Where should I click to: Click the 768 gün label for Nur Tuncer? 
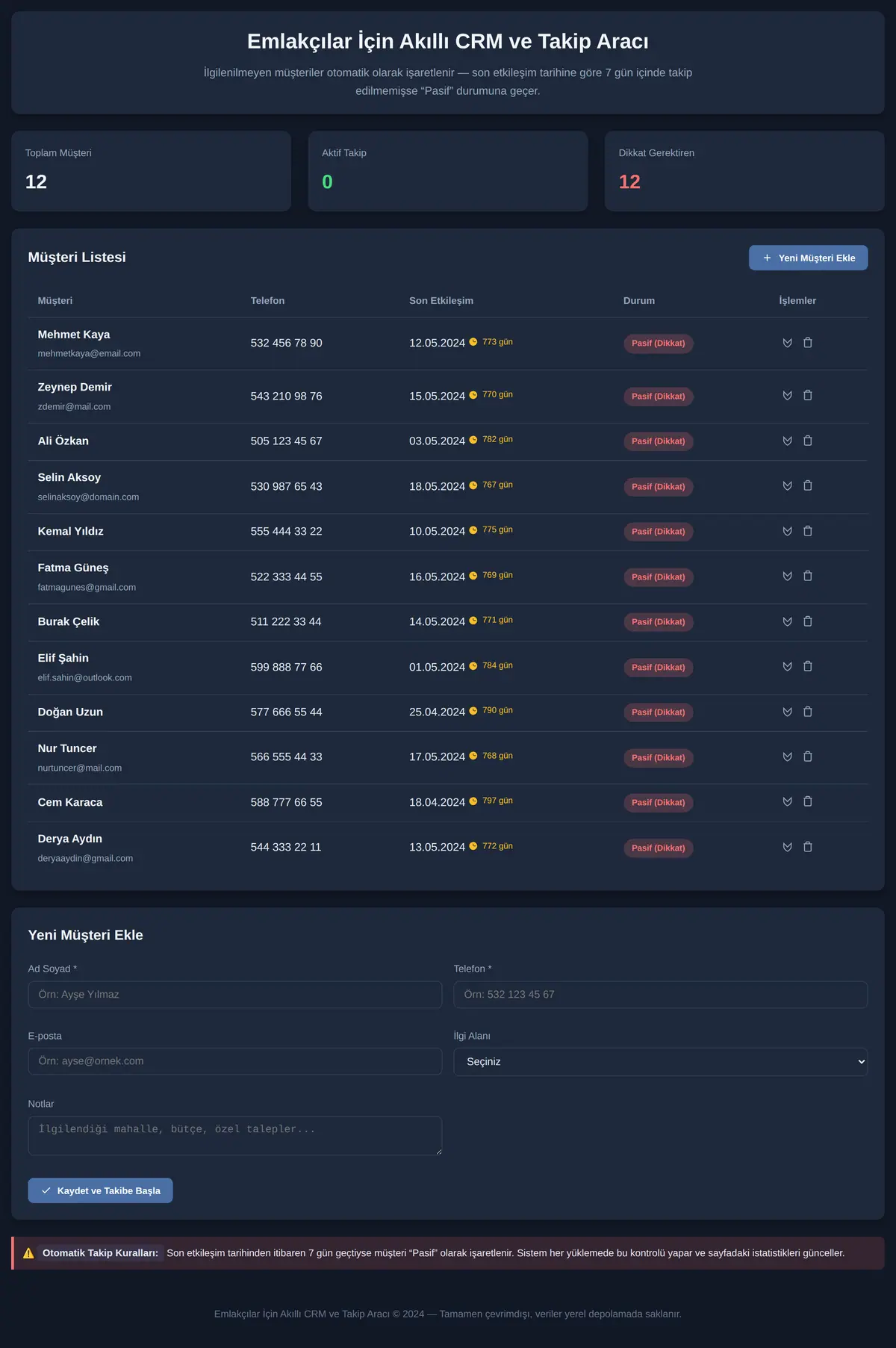coord(497,756)
